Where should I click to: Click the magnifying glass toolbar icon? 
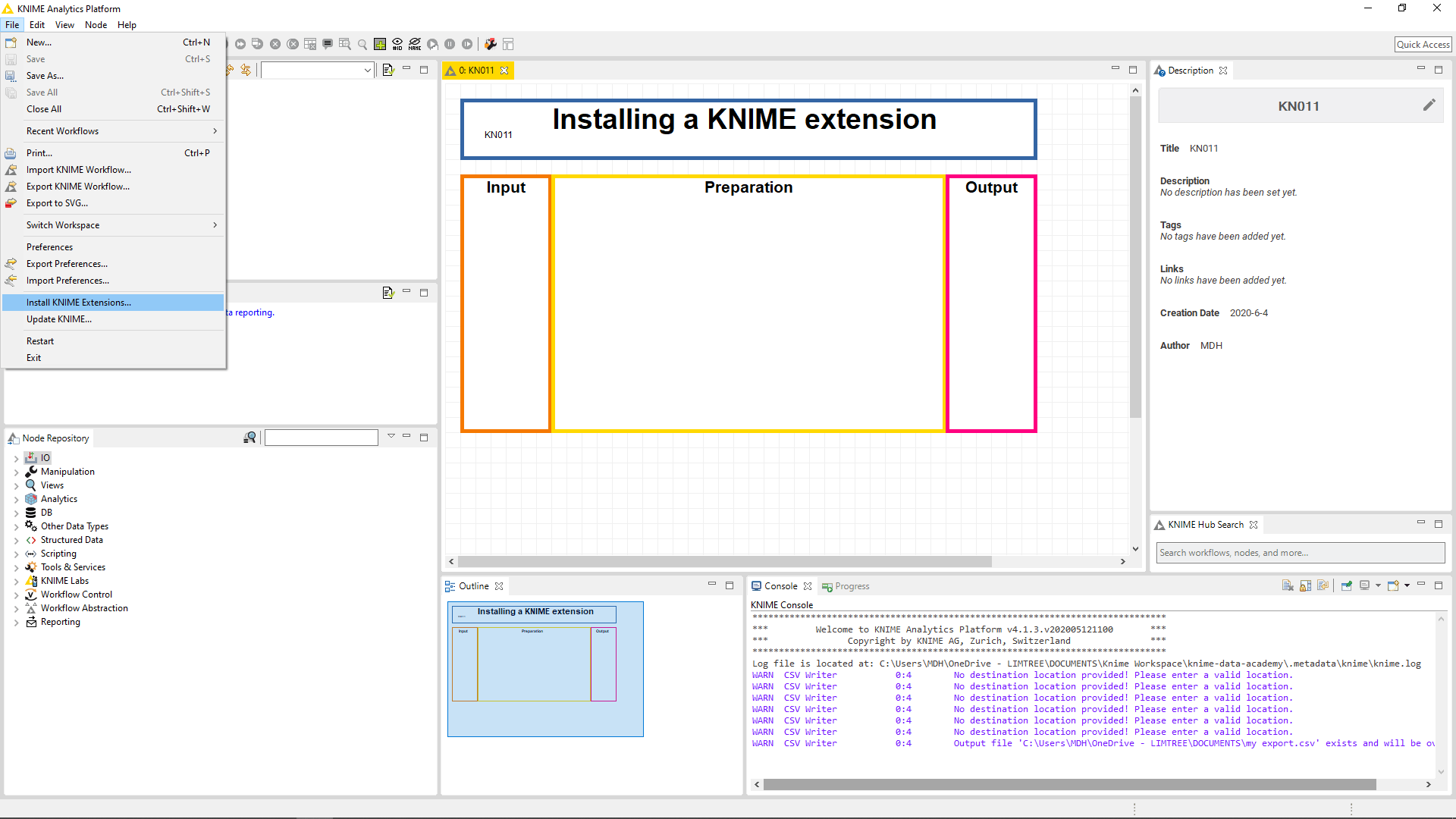click(x=362, y=44)
